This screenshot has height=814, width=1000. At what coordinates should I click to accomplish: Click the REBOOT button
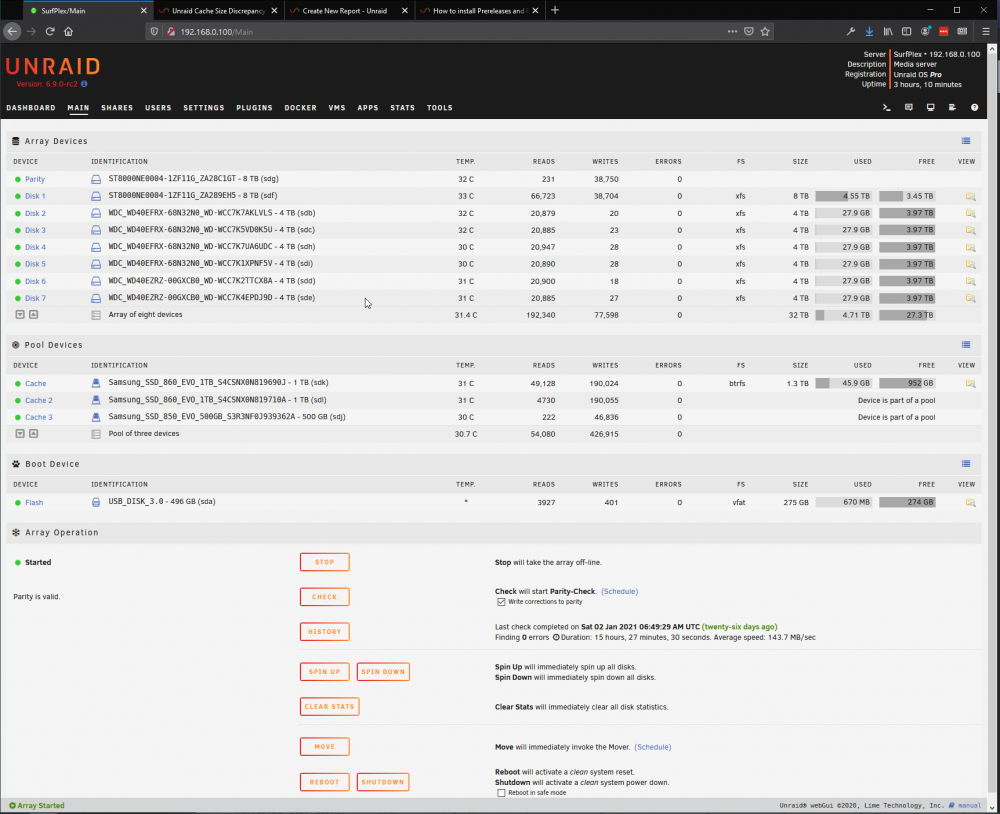point(325,782)
